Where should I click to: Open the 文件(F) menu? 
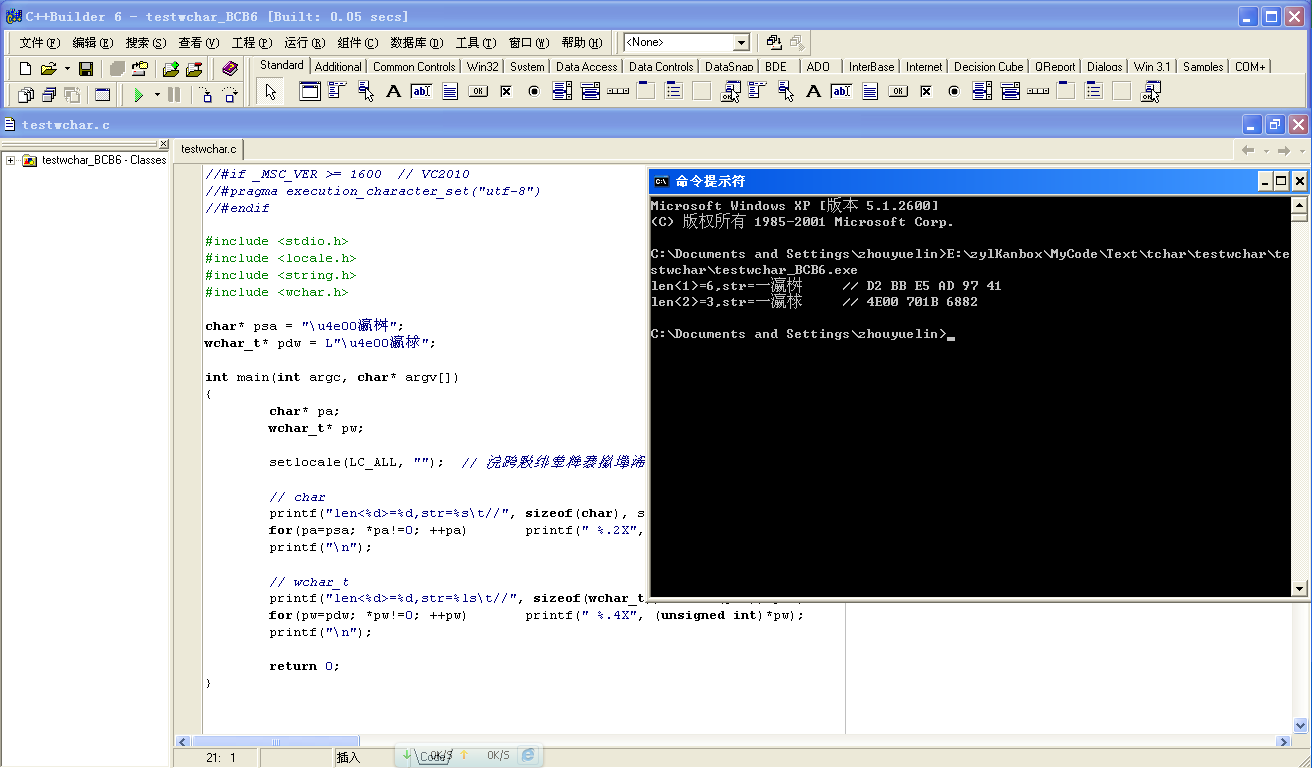(x=40, y=43)
